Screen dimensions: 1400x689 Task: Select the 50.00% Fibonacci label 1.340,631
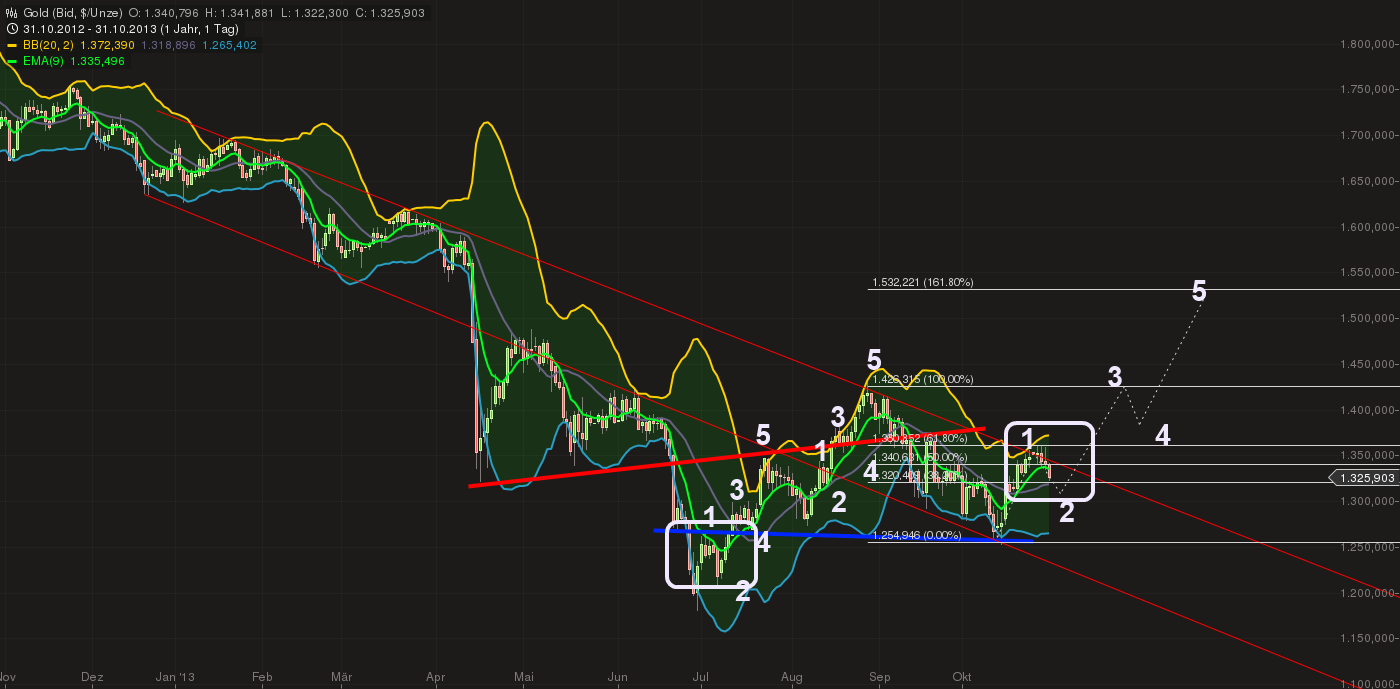[x=918, y=458]
